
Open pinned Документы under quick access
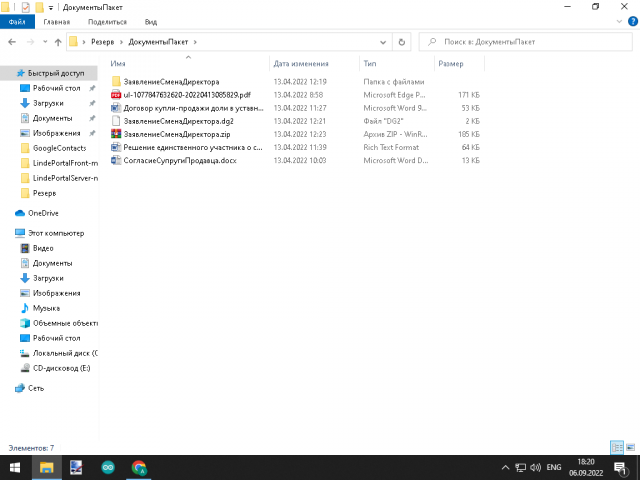53,118
